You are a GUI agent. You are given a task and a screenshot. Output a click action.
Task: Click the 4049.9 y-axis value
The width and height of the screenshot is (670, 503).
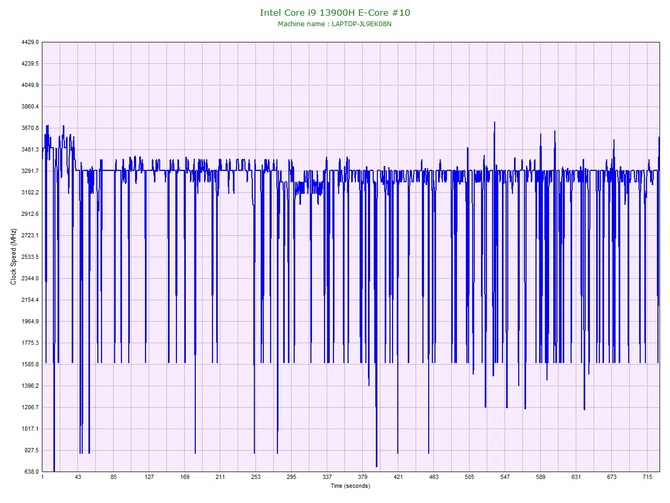point(30,85)
